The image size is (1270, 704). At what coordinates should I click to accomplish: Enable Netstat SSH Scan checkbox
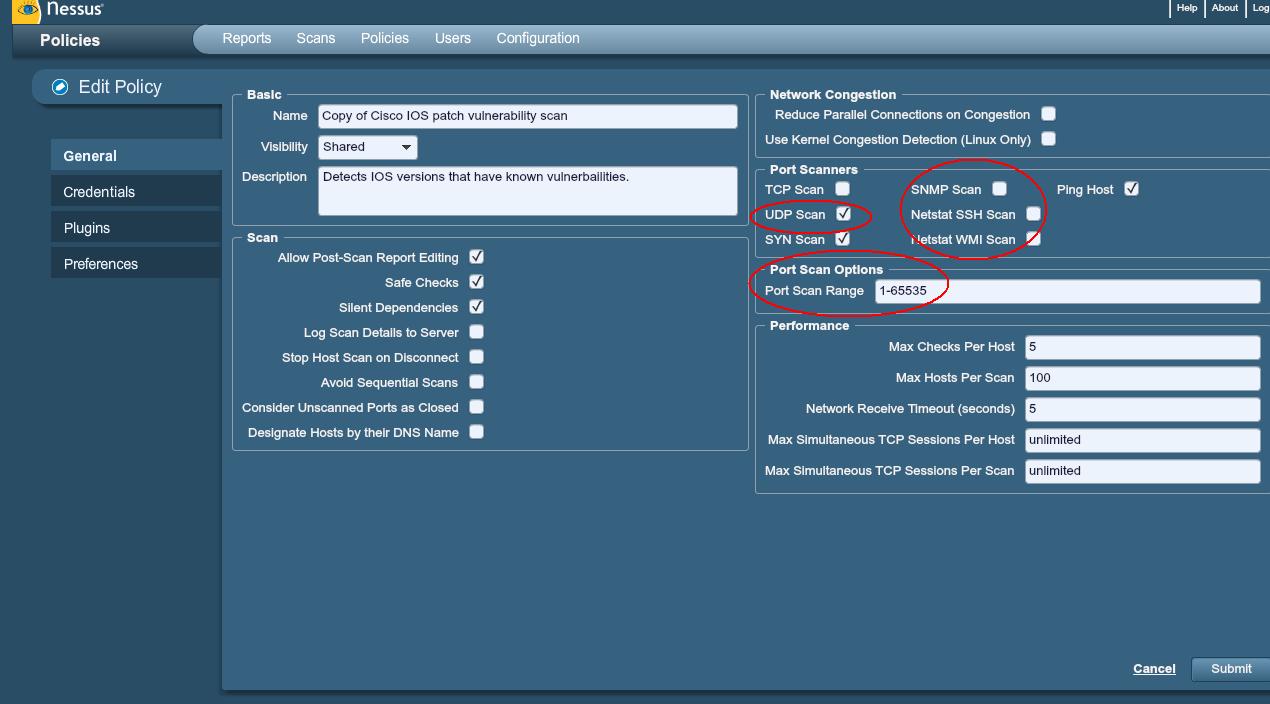(1033, 213)
